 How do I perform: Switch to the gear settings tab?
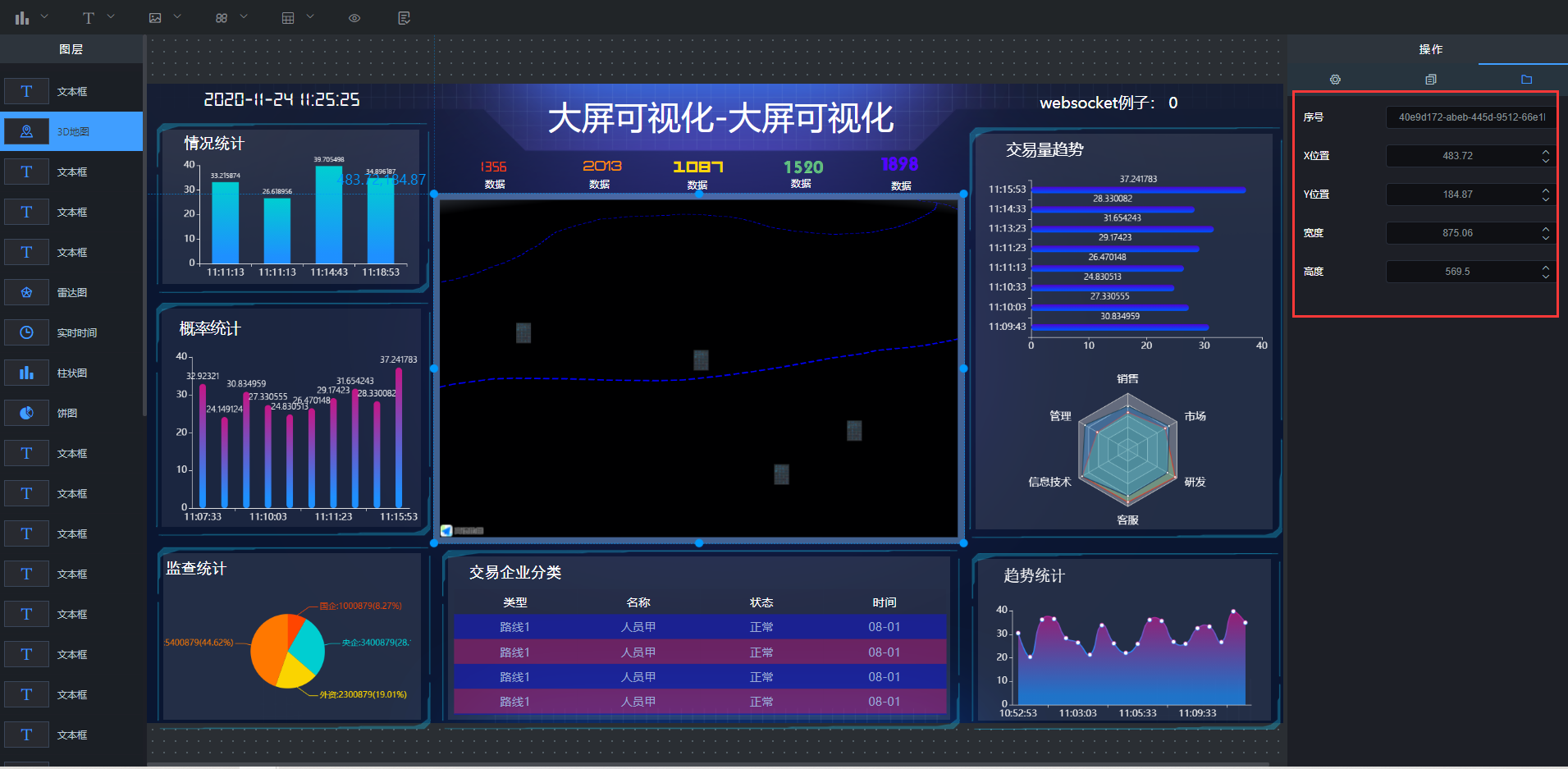tap(1335, 80)
